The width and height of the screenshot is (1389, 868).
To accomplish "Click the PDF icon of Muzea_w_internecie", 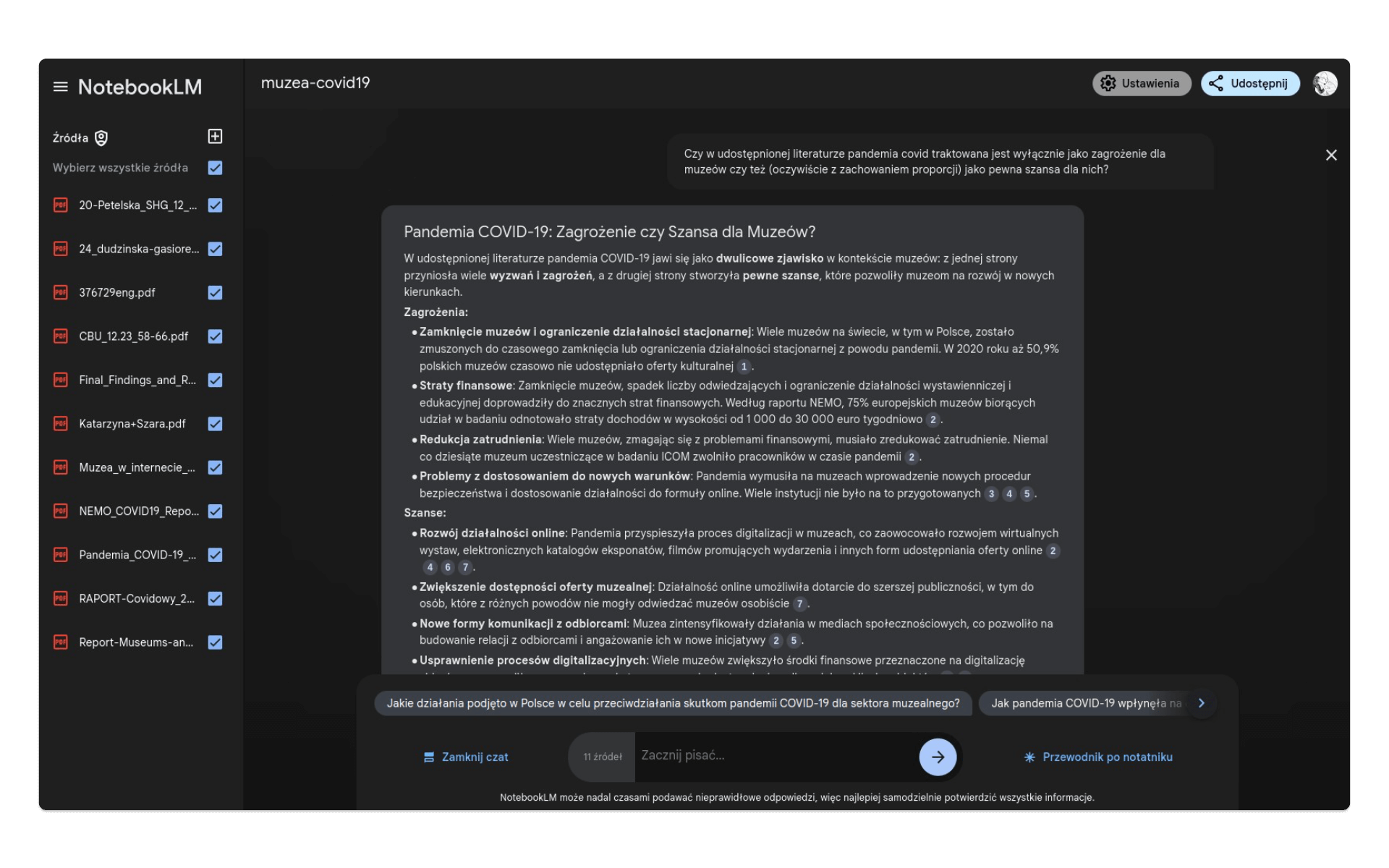I will tap(61, 467).
